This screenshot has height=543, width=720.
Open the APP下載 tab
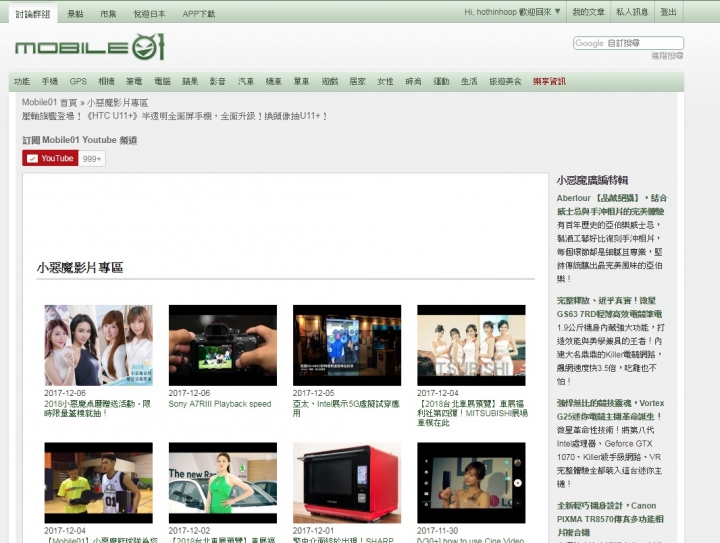198,14
